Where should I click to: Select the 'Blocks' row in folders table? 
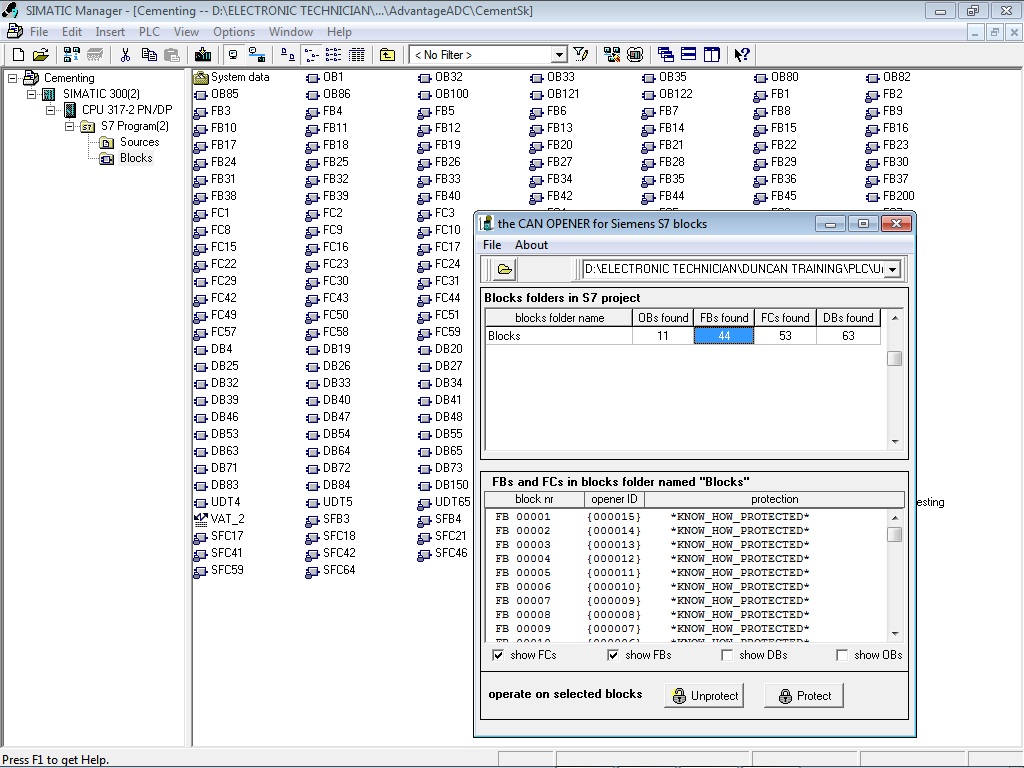click(683, 336)
